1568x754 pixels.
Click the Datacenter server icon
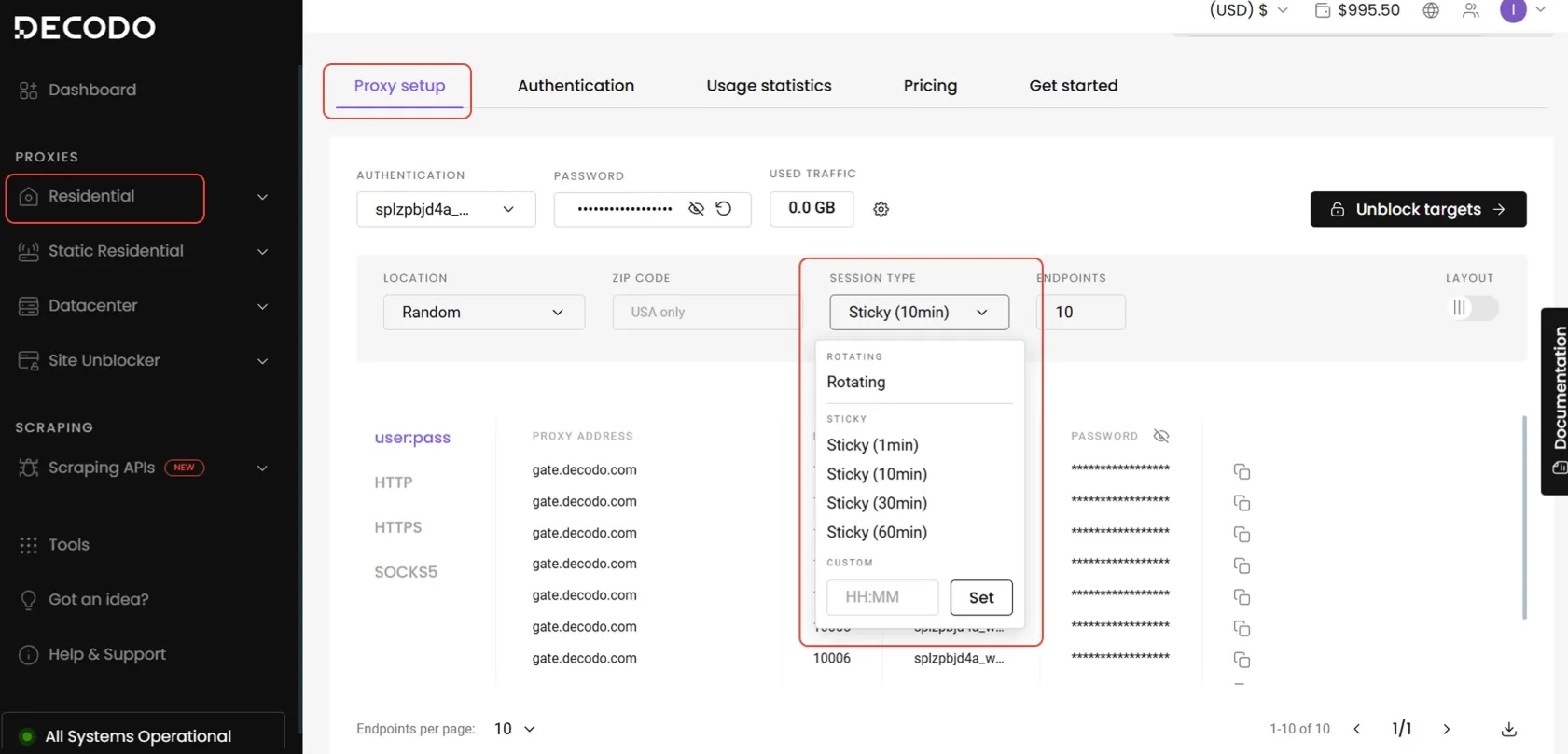click(28, 306)
